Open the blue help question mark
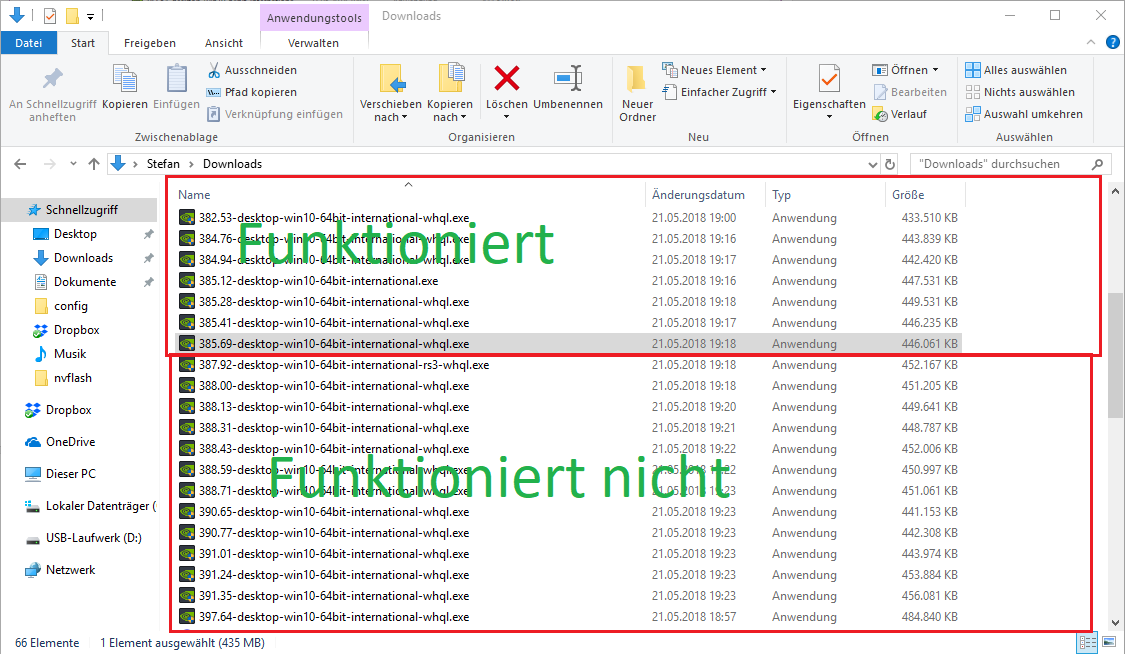Screen dimensions: 1125x654 point(1113,42)
